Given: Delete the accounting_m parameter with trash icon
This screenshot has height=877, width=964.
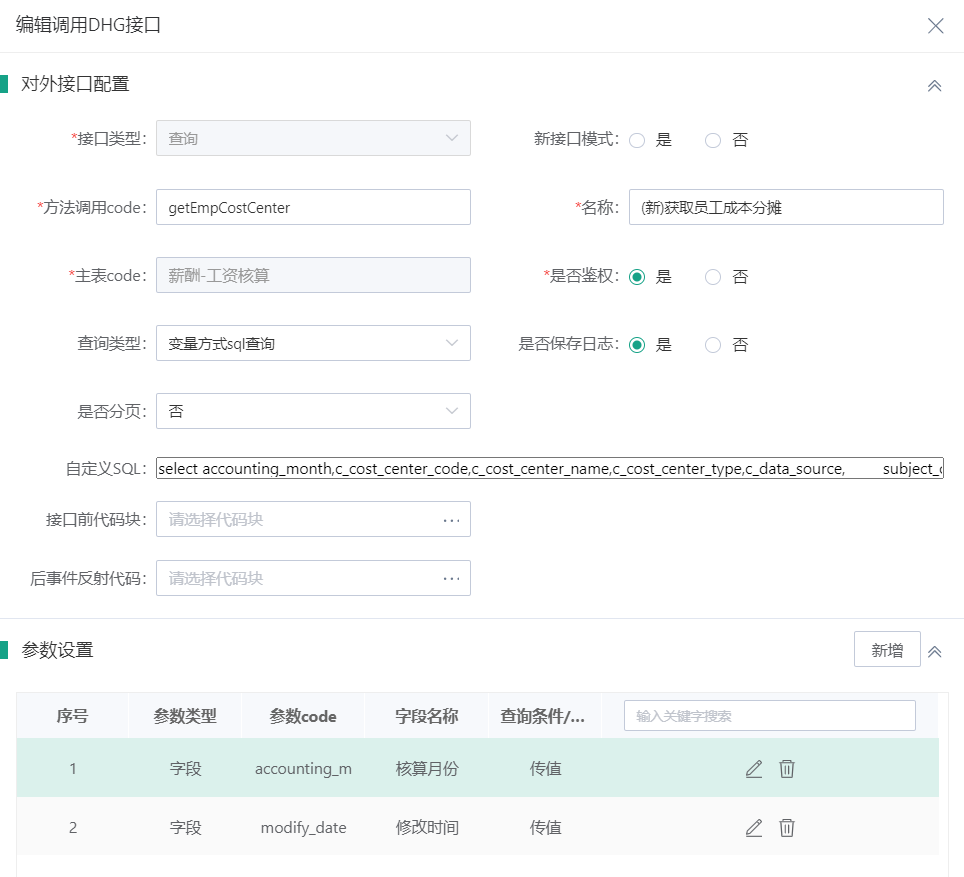Looking at the screenshot, I should [787, 768].
